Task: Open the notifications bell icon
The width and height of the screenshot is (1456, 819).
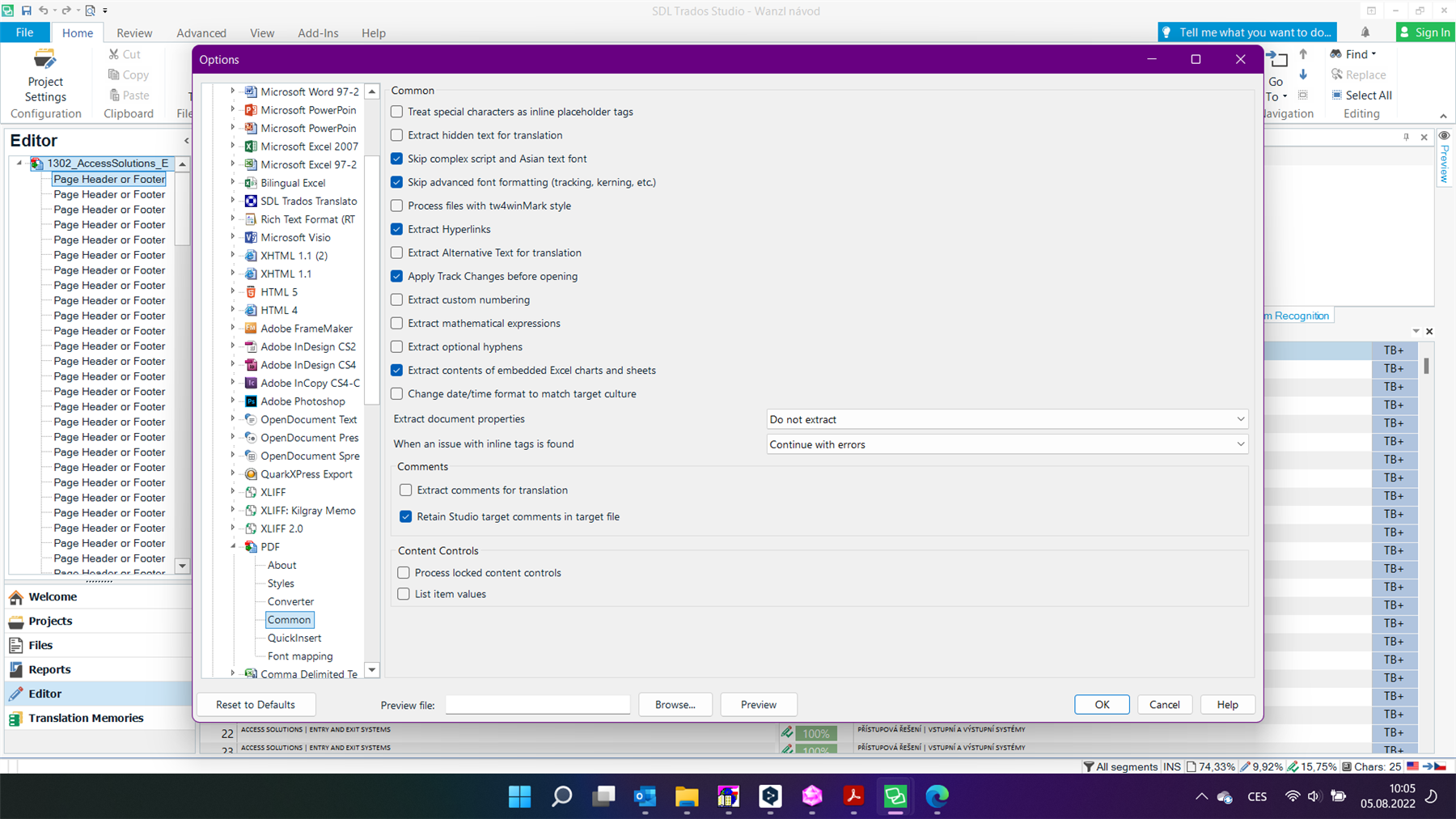Action: click(x=1365, y=32)
